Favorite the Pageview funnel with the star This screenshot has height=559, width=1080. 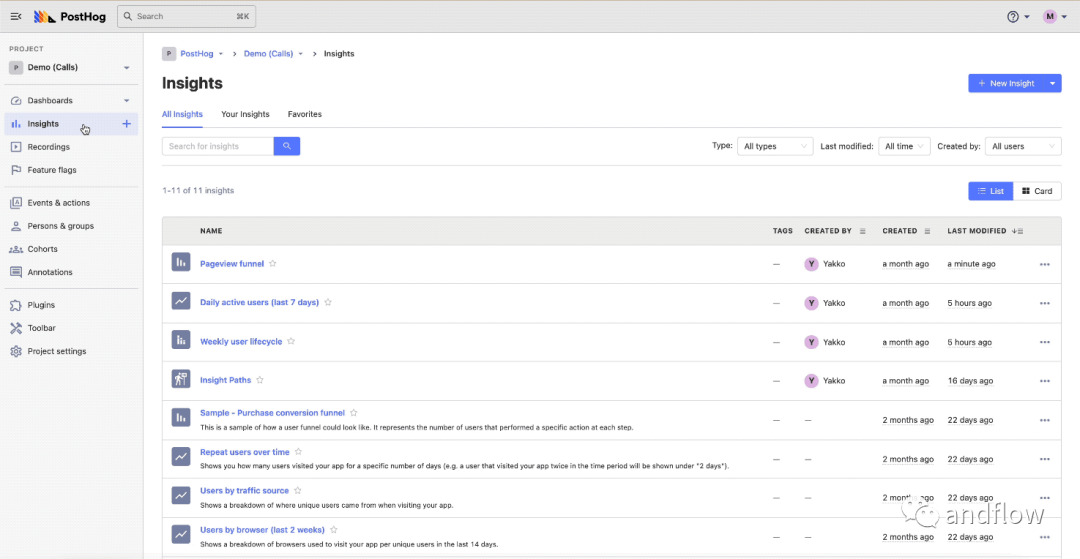click(273, 264)
